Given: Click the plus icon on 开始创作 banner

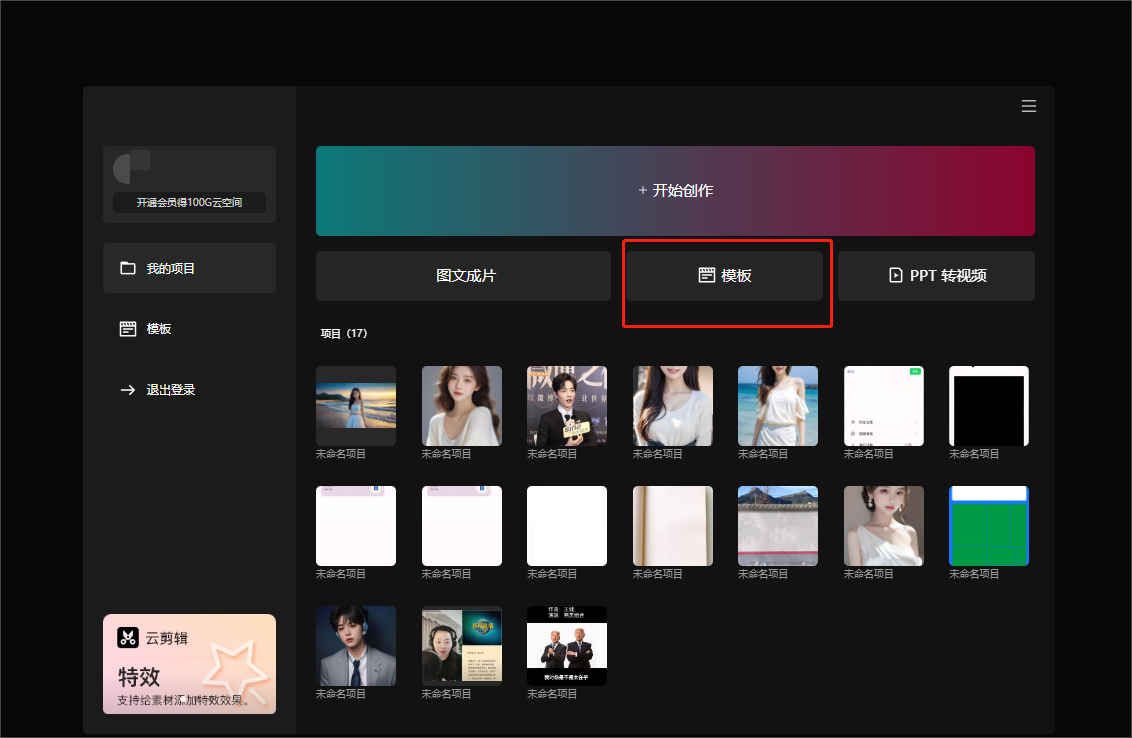Looking at the screenshot, I should pos(643,191).
